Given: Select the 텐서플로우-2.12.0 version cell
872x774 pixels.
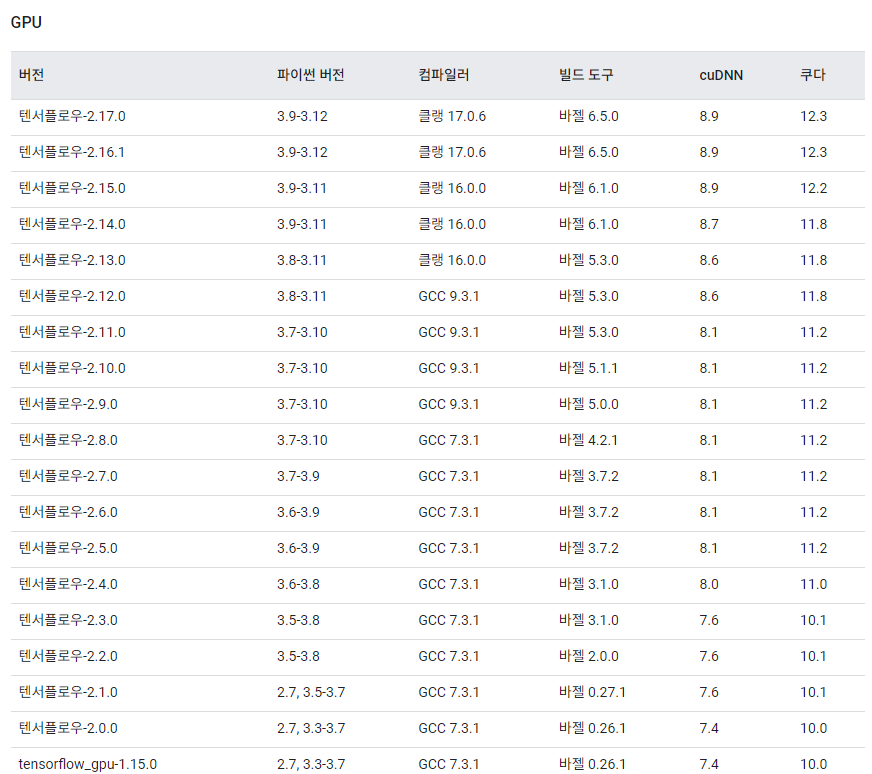Looking at the screenshot, I should coord(72,296).
